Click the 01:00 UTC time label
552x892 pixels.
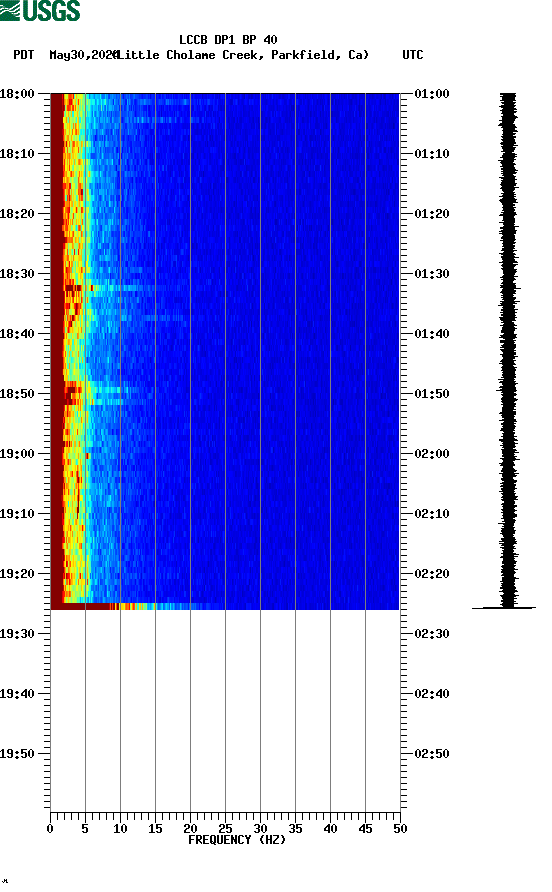tap(432, 94)
